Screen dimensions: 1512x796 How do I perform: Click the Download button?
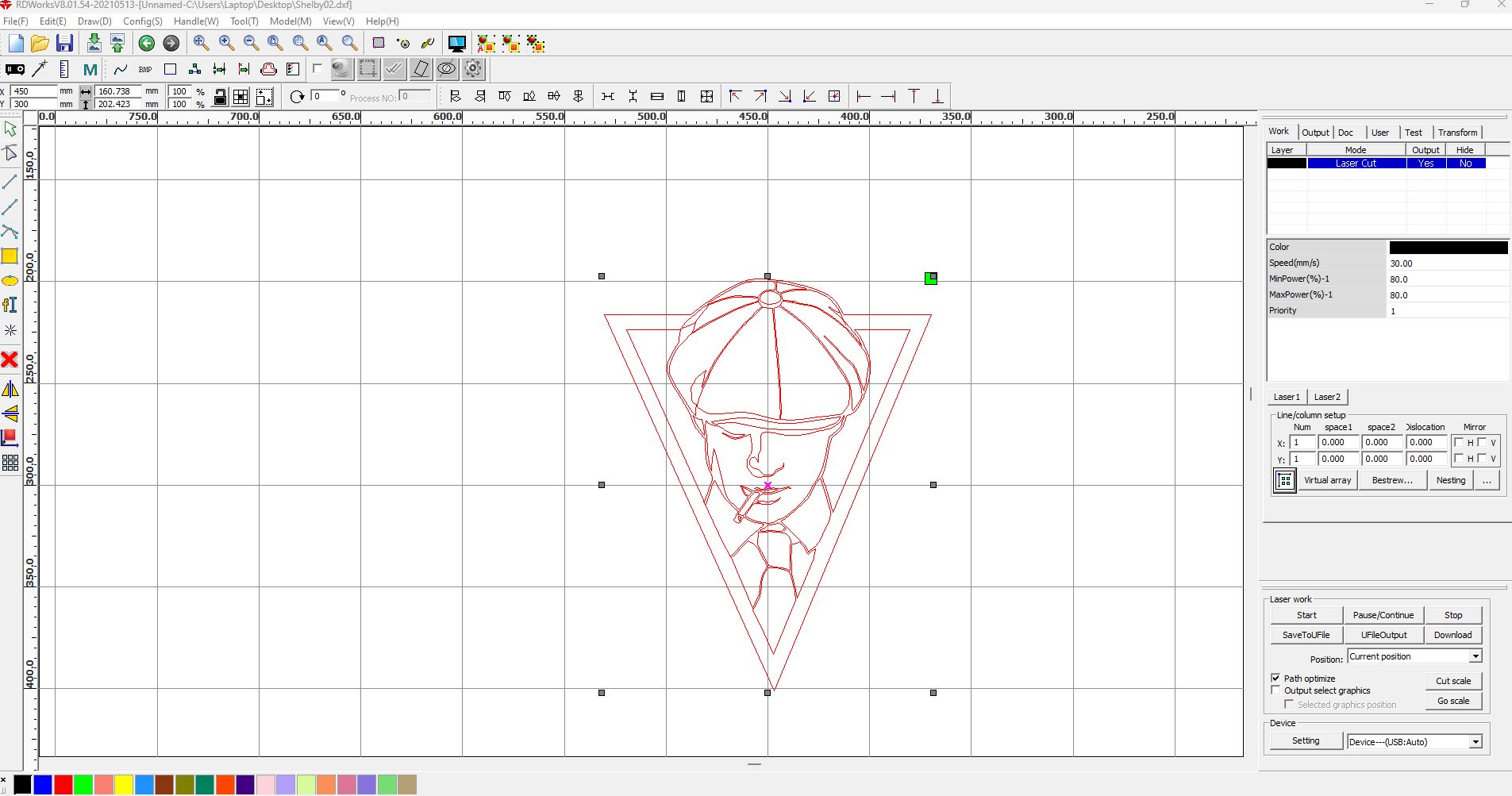[x=1452, y=635]
